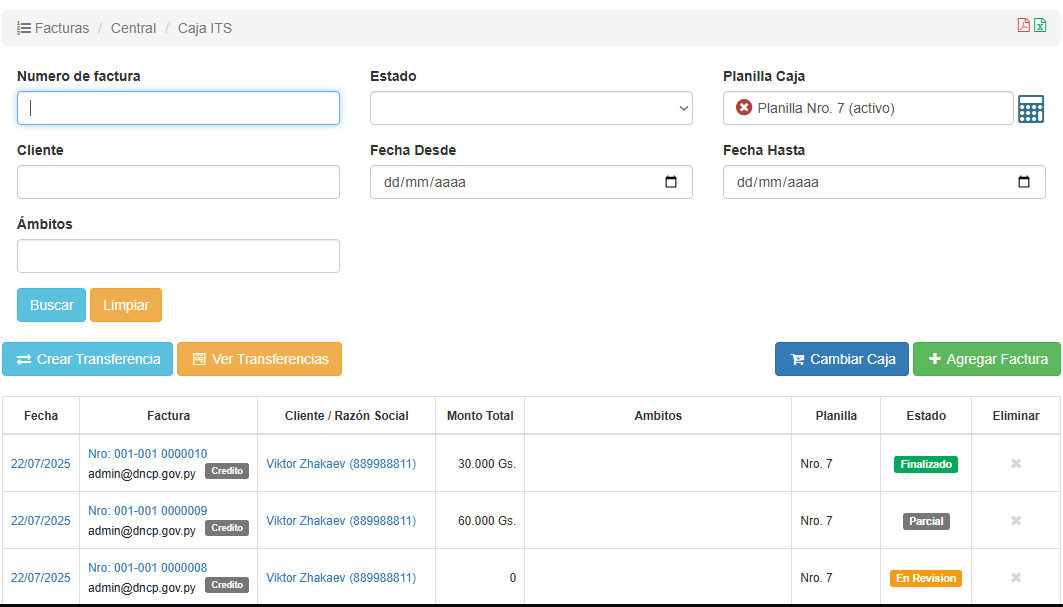Delete invoice 0000010 using X icon
Image resolution: width=1063 pixels, height=607 pixels.
tap(1015, 464)
